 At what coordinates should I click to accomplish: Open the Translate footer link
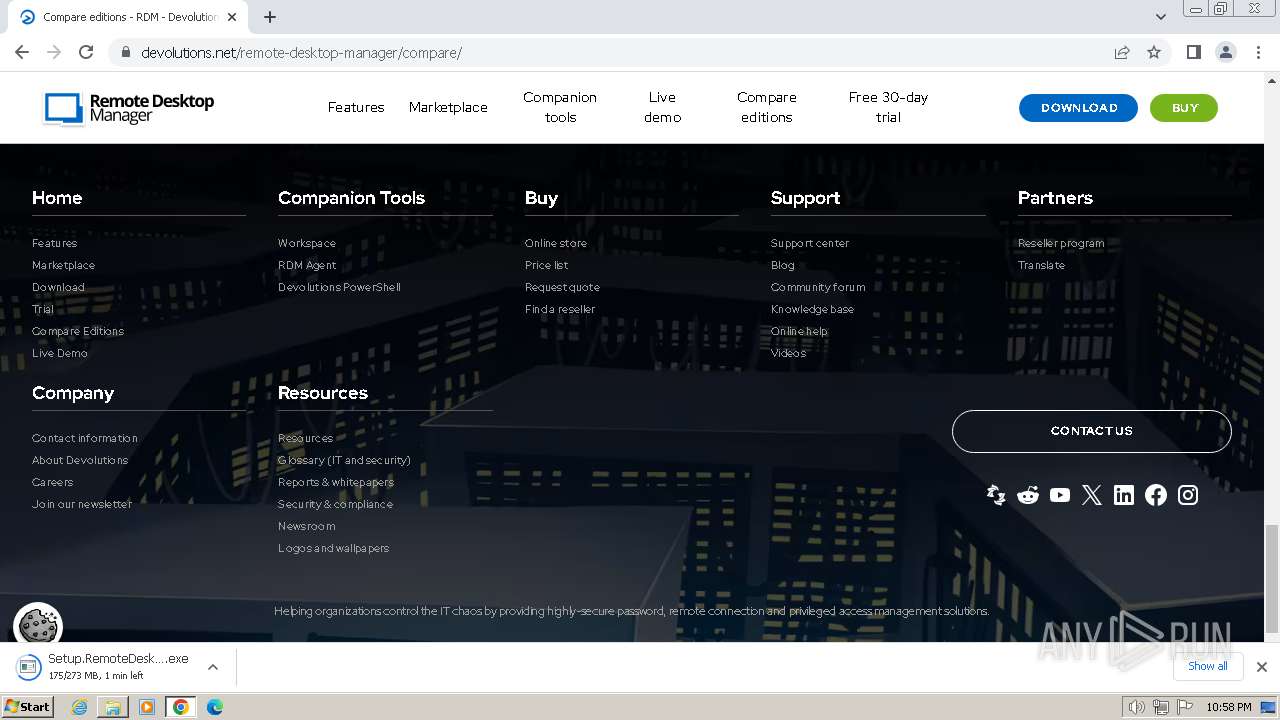click(x=1041, y=265)
